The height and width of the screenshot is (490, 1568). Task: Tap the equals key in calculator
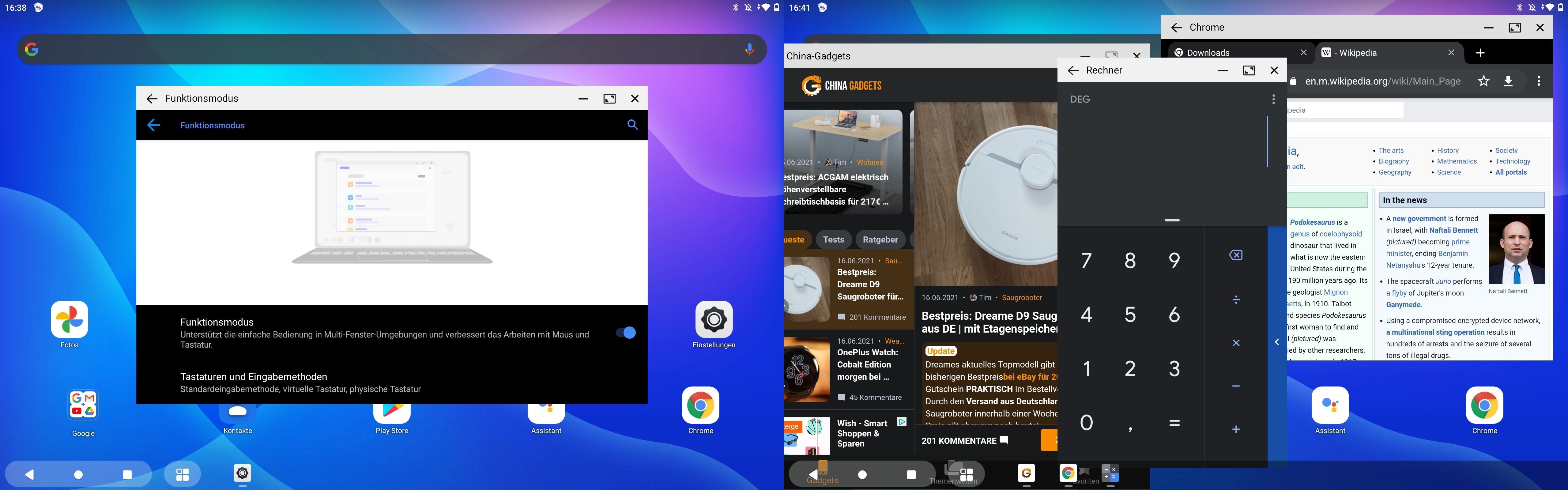[1174, 422]
